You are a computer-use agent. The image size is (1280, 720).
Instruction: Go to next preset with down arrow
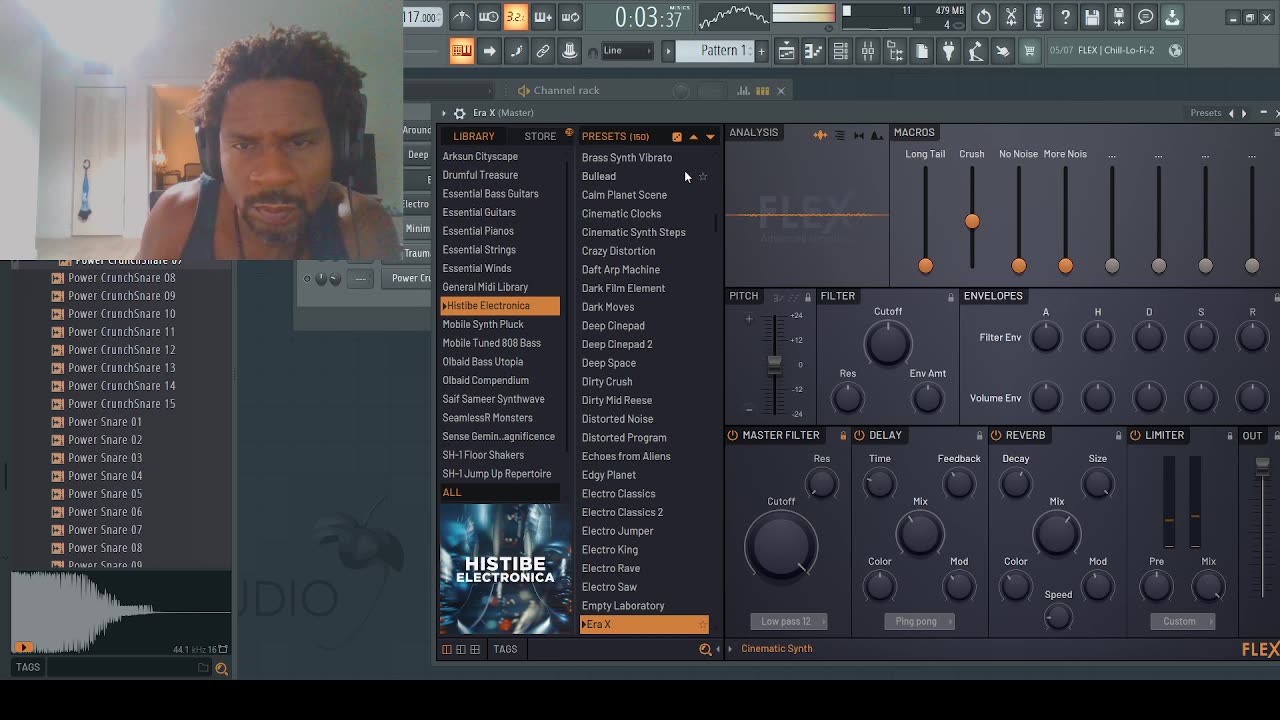[x=710, y=137]
